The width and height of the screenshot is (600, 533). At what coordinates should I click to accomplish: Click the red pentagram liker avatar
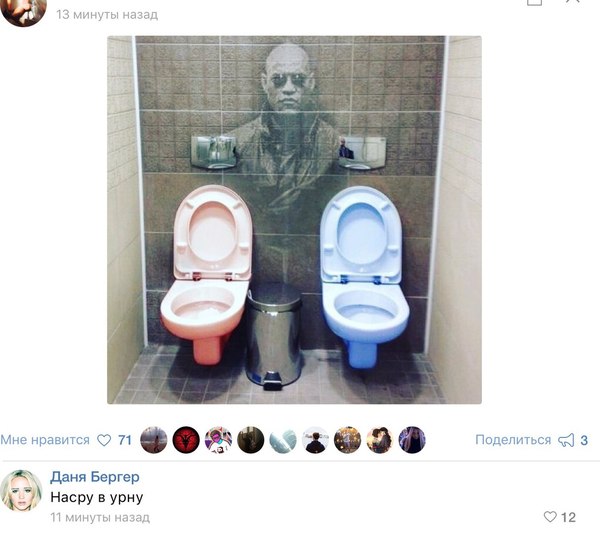[x=186, y=440]
